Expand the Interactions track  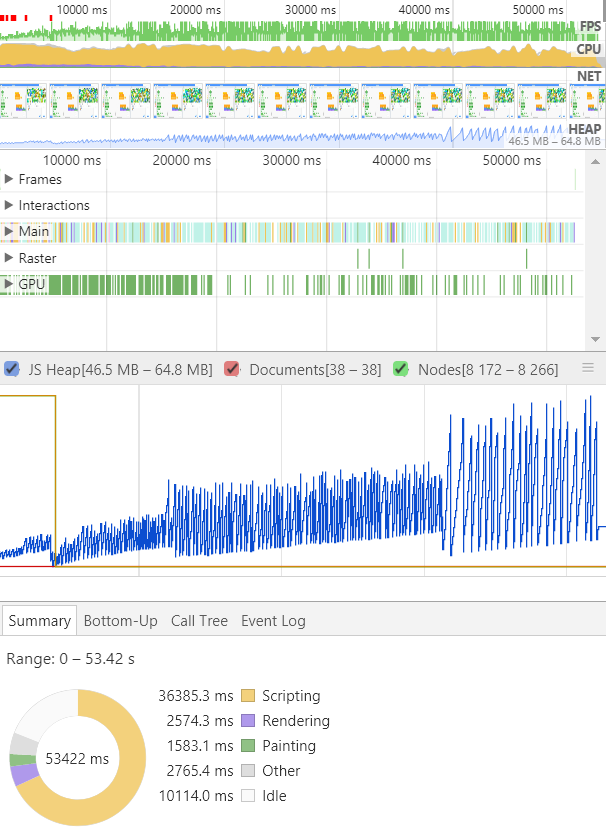pyautogui.click(x=8, y=205)
